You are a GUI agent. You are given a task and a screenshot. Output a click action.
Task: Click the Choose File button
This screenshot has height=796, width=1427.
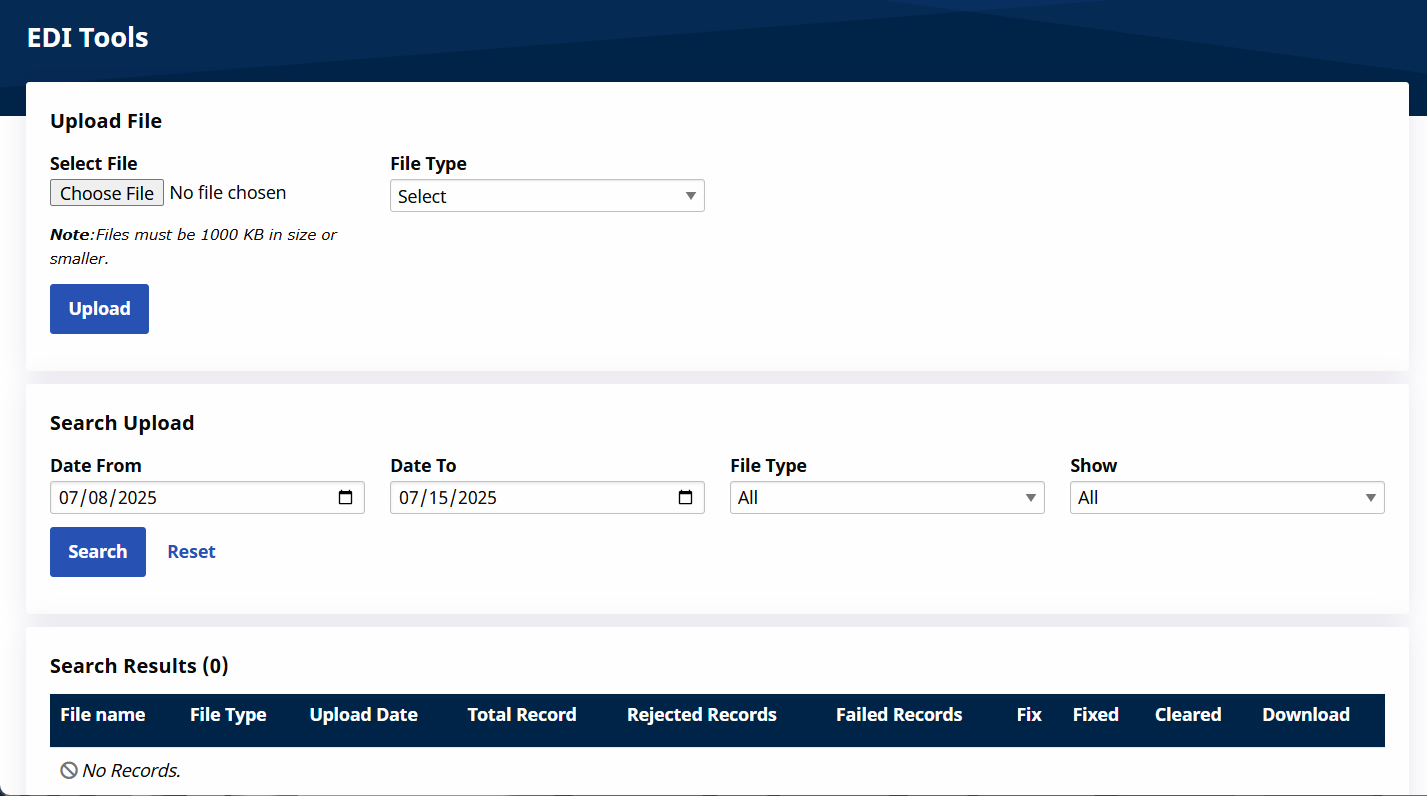pyautogui.click(x=107, y=193)
